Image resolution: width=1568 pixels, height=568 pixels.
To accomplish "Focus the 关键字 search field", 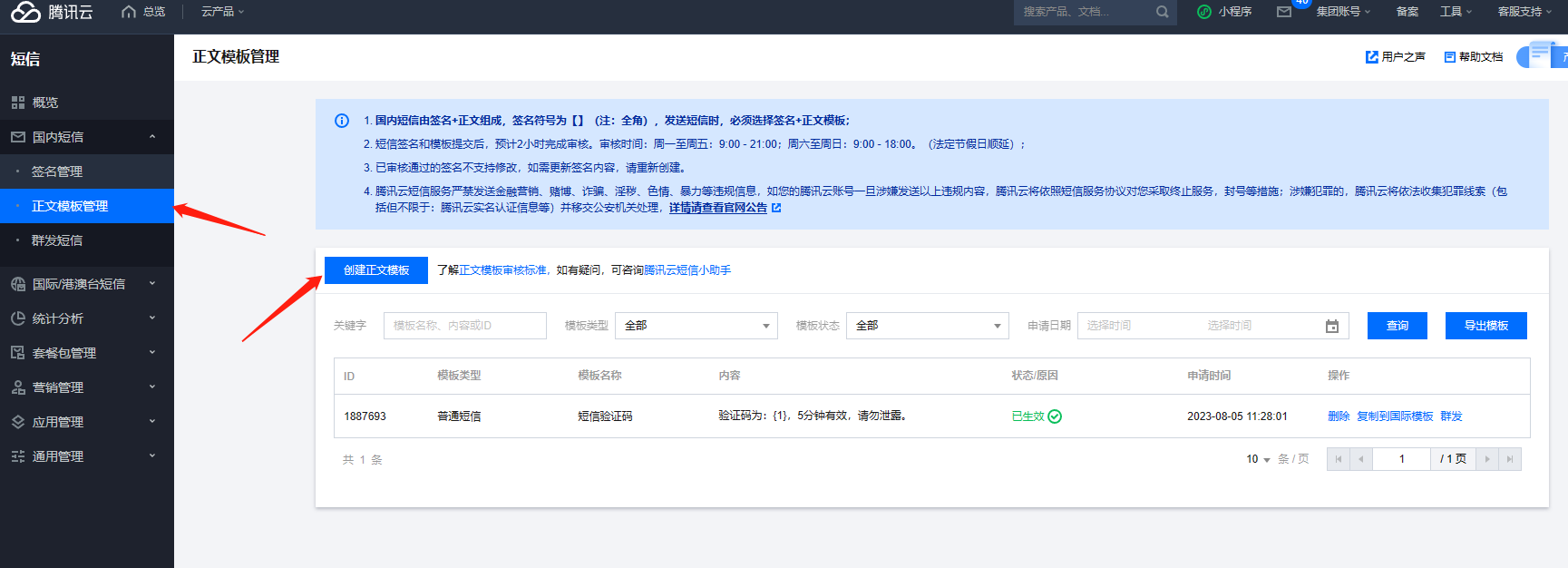I will [x=465, y=326].
